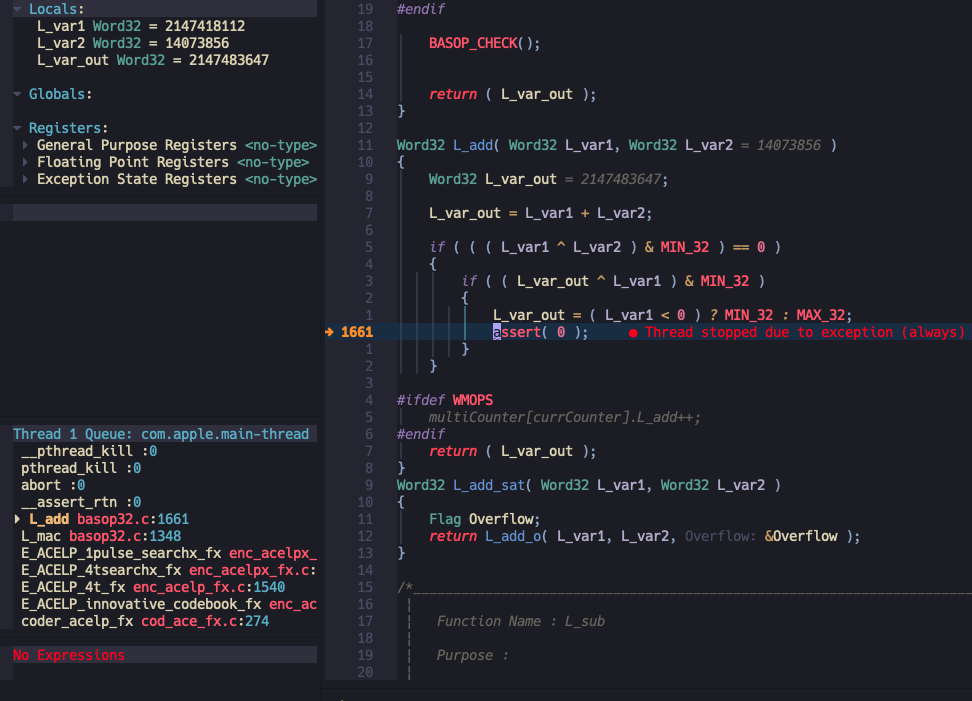Click the red exception dot beside assert
The image size is (972, 701).
click(x=633, y=333)
